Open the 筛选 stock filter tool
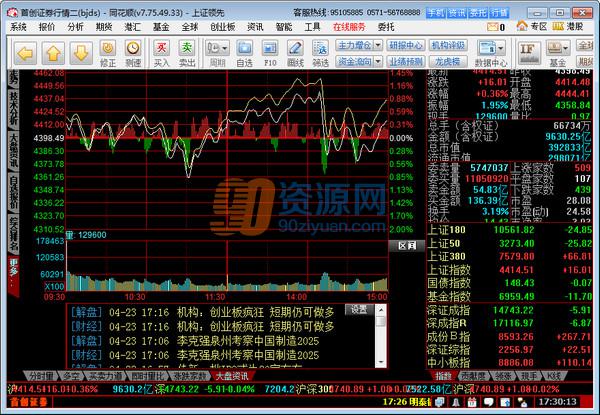Image resolution: width=600 pixels, height=415 pixels. (320, 54)
